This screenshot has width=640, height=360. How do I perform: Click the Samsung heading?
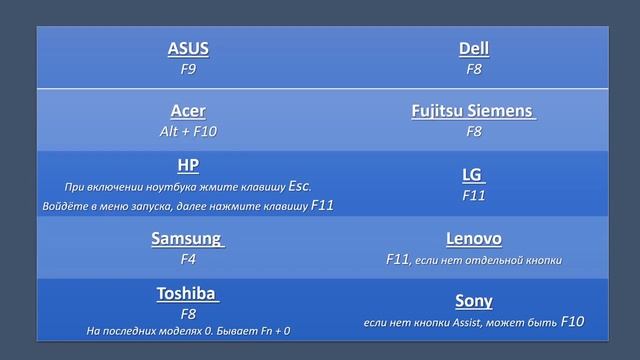click(x=188, y=239)
